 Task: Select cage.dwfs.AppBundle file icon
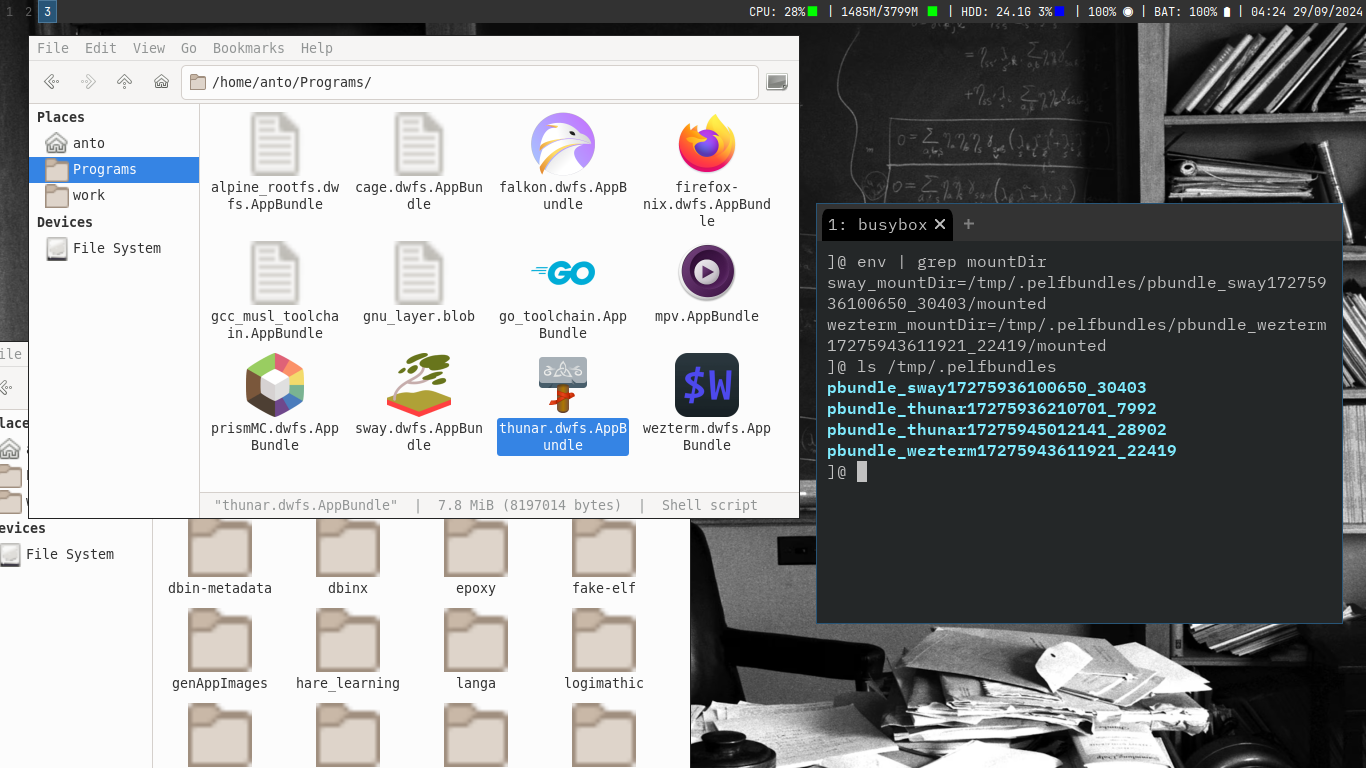[x=419, y=144]
